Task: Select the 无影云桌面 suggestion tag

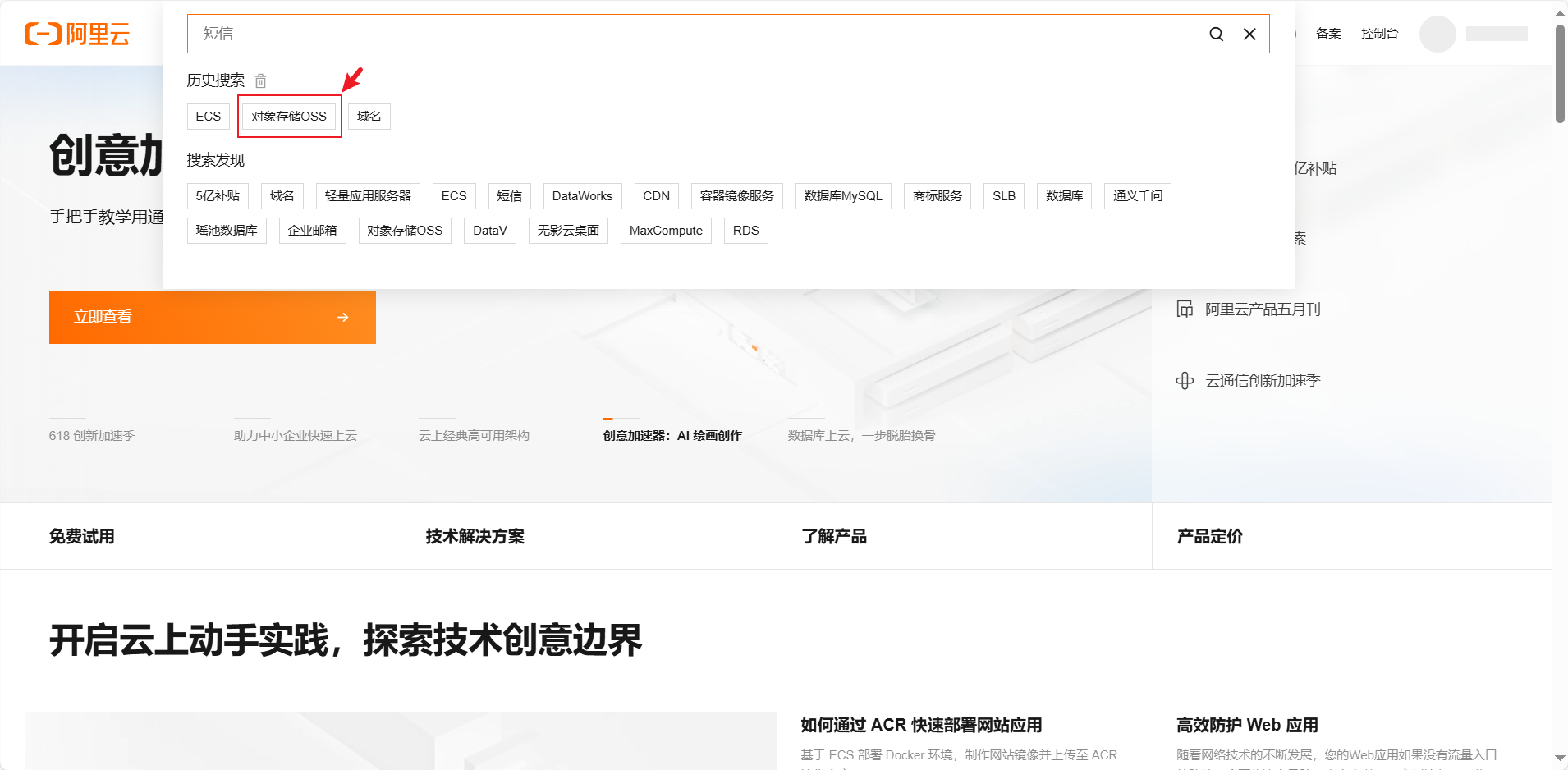Action: (x=568, y=231)
